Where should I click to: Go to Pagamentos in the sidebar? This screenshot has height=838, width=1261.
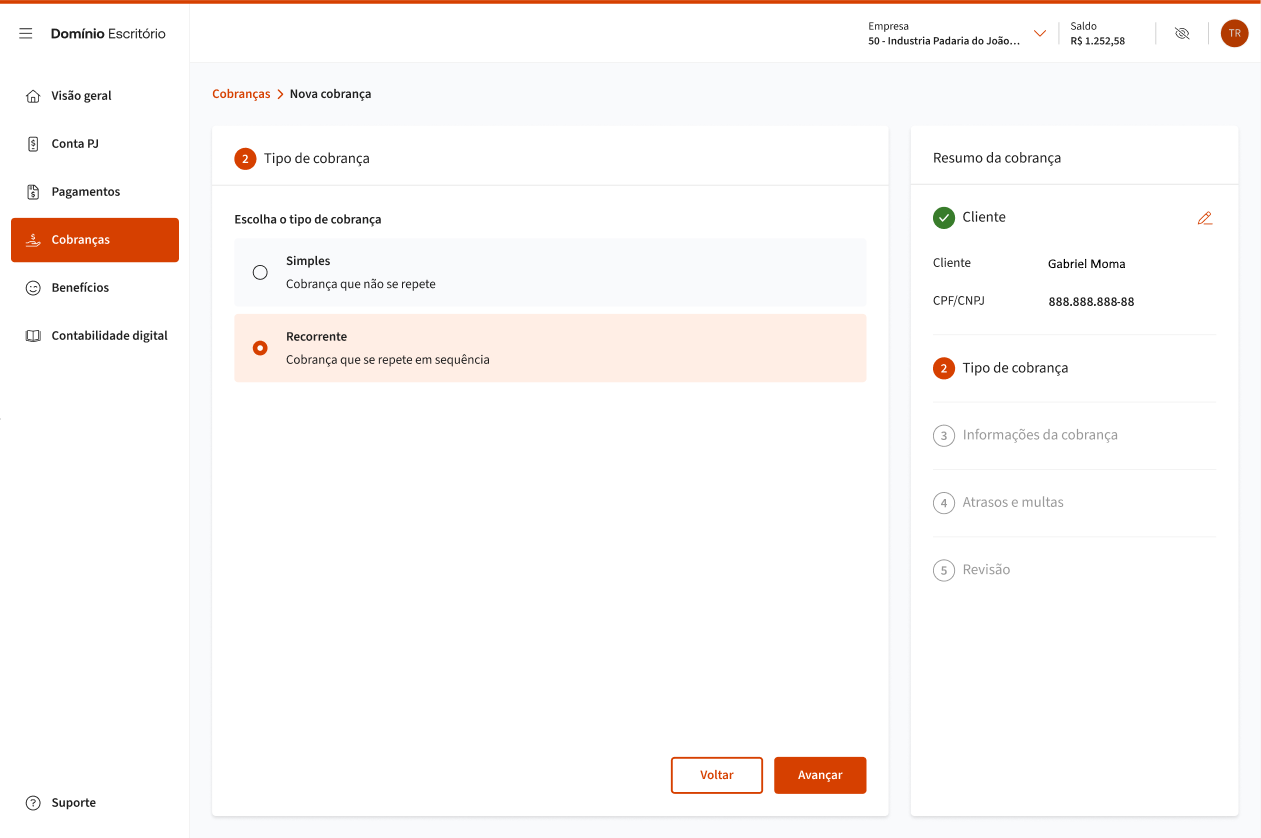(86, 192)
